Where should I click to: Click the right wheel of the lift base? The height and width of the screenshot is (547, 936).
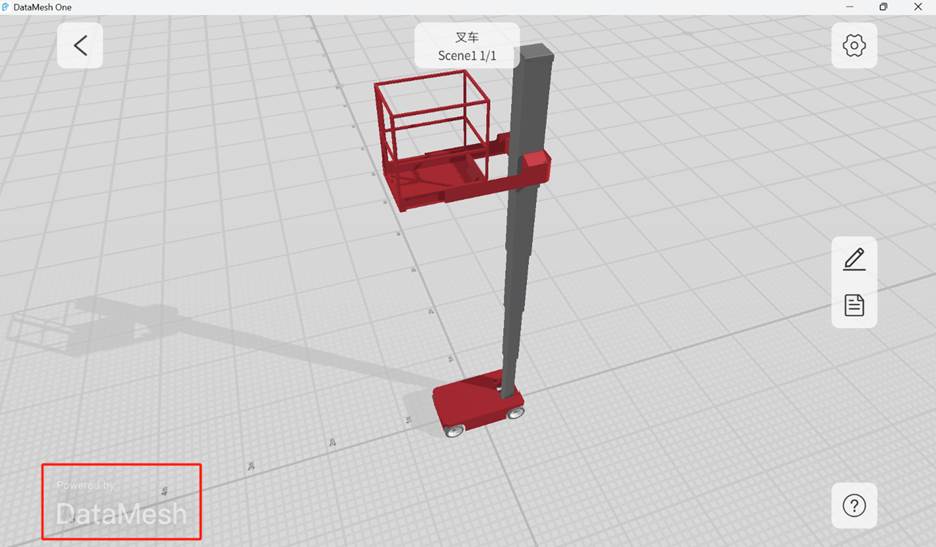click(x=515, y=411)
